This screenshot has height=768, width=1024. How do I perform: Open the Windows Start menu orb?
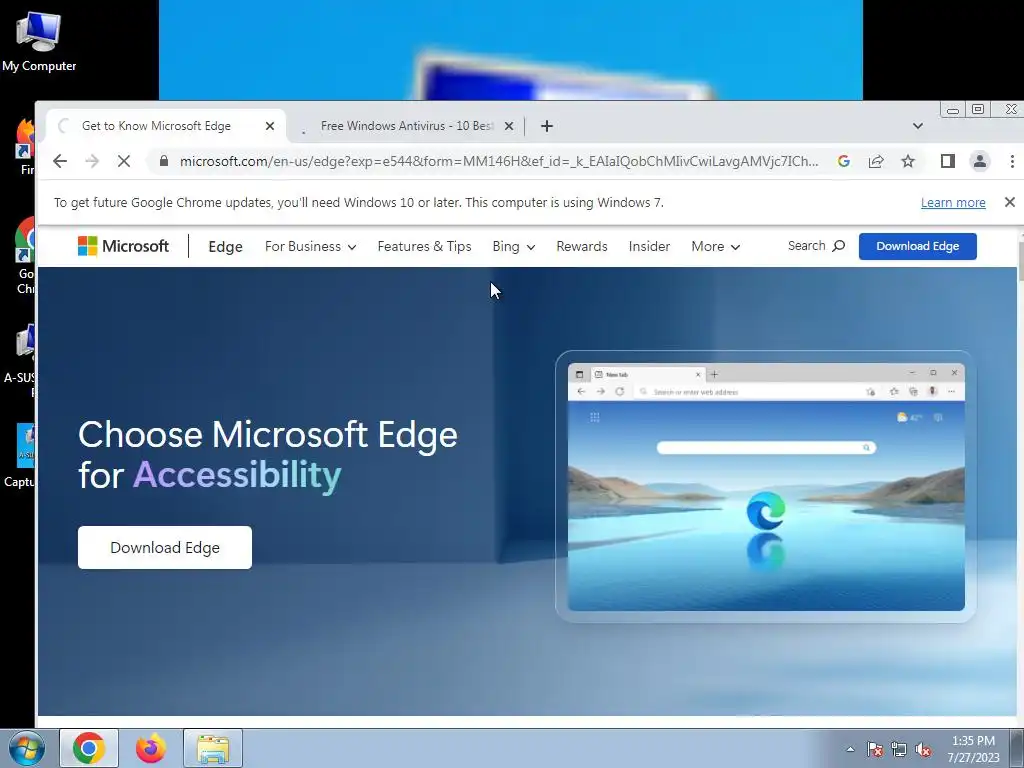point(25,748)
